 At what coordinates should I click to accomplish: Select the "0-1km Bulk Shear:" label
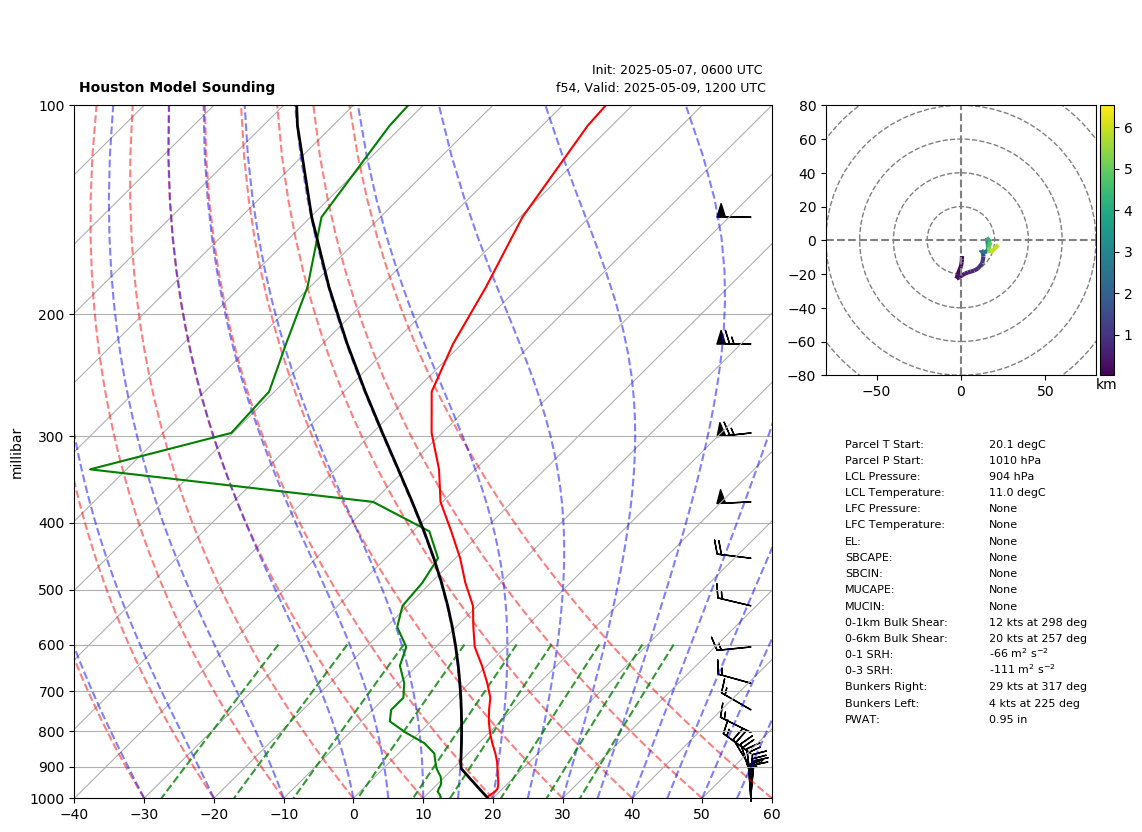pos(896,622)
